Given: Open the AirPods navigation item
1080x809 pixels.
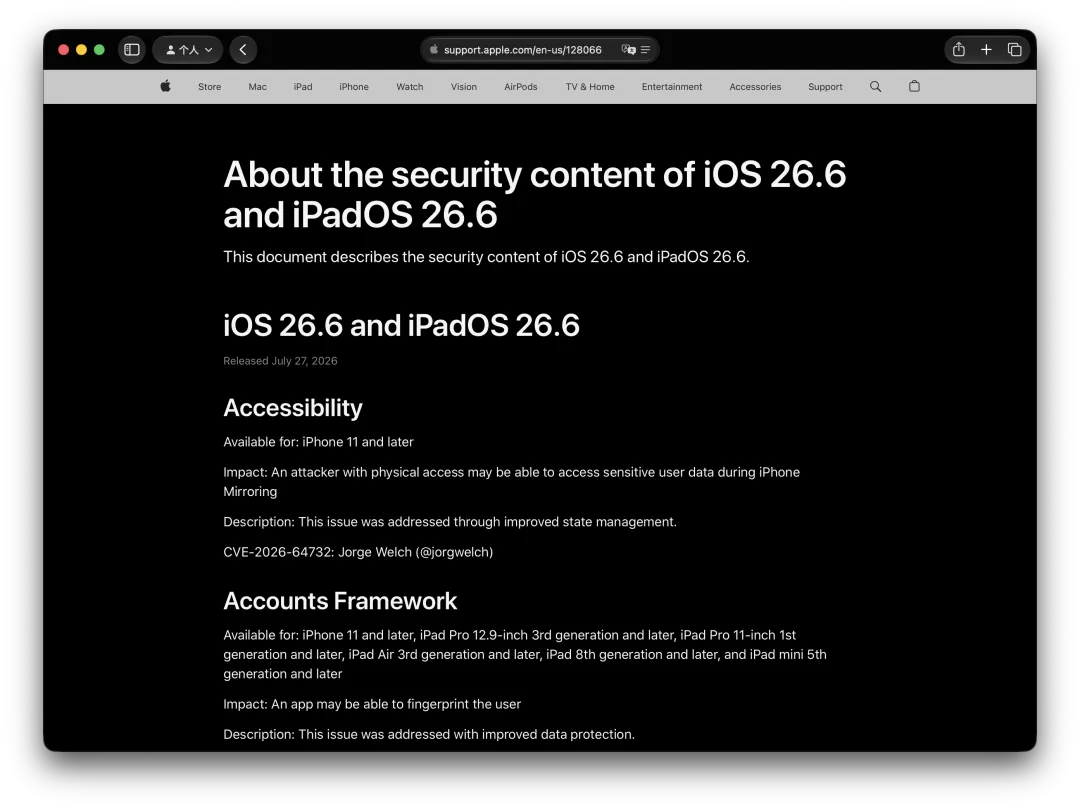Looking at the screenshot, I should [x=521, y=87].
